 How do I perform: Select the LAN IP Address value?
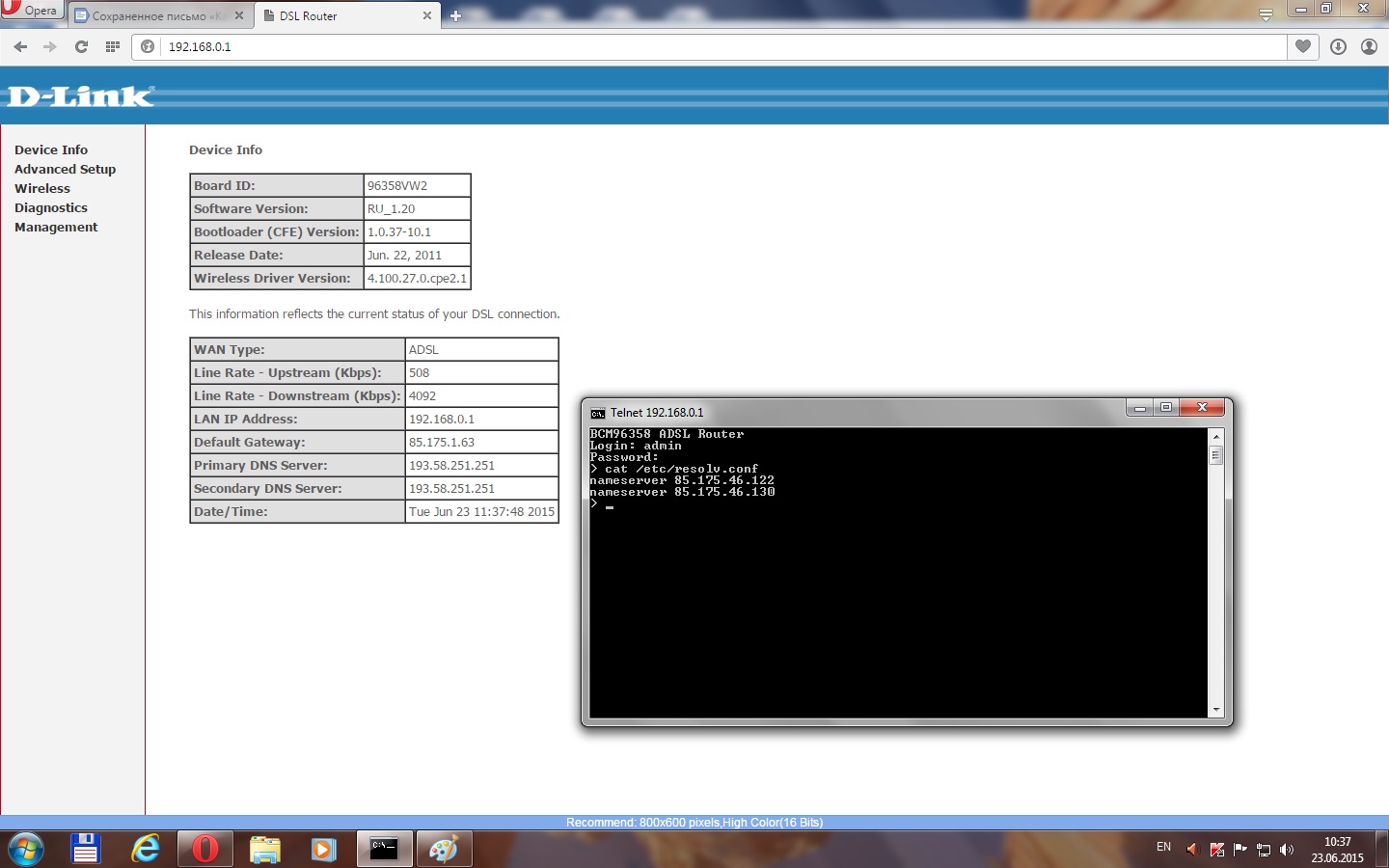coord(442,419)
